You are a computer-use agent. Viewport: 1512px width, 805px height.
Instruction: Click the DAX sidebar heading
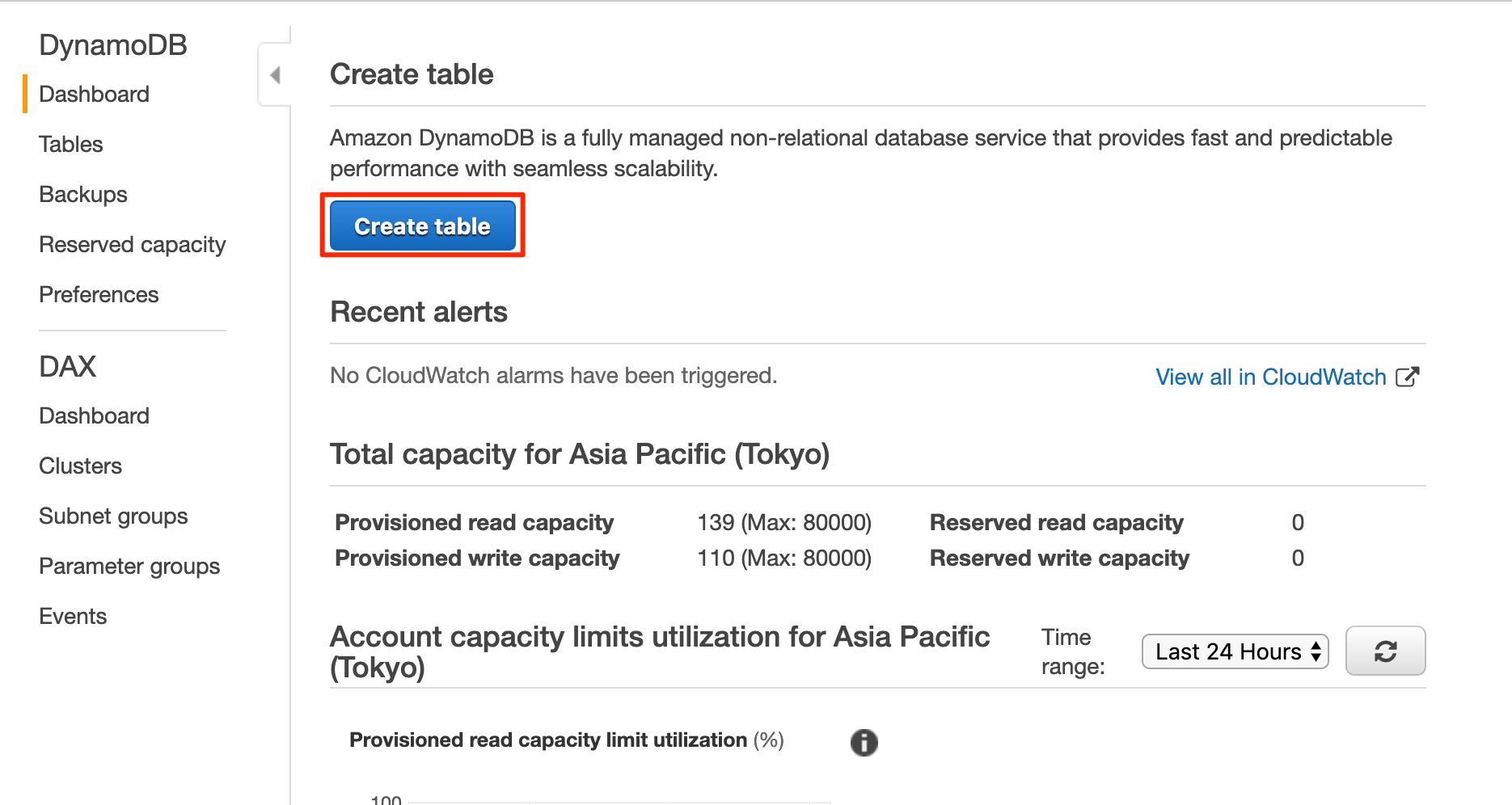(x=68, y=366)
